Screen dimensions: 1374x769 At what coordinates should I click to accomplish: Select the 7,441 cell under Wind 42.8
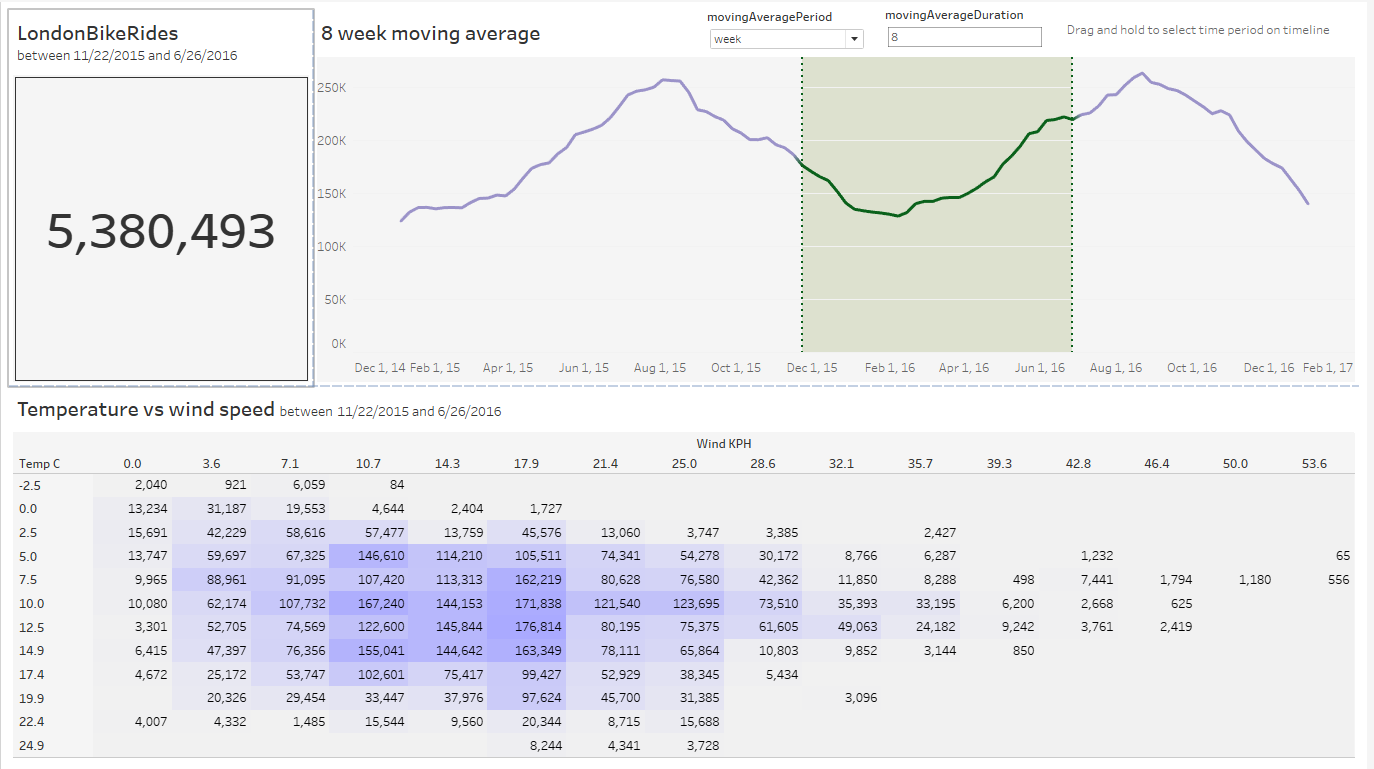point(1078,580)
